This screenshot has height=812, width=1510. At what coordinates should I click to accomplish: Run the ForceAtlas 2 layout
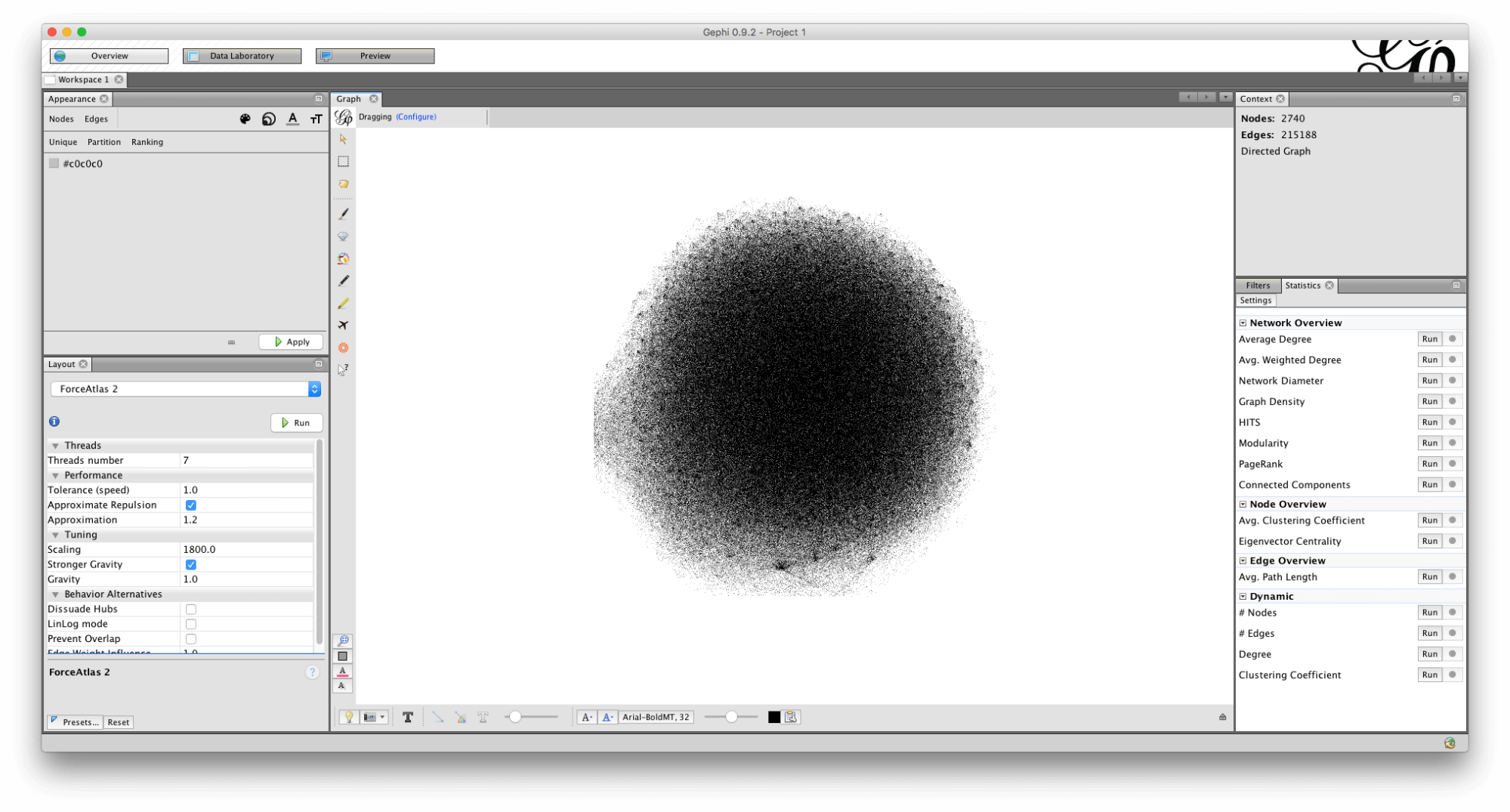tap(296, 423)
